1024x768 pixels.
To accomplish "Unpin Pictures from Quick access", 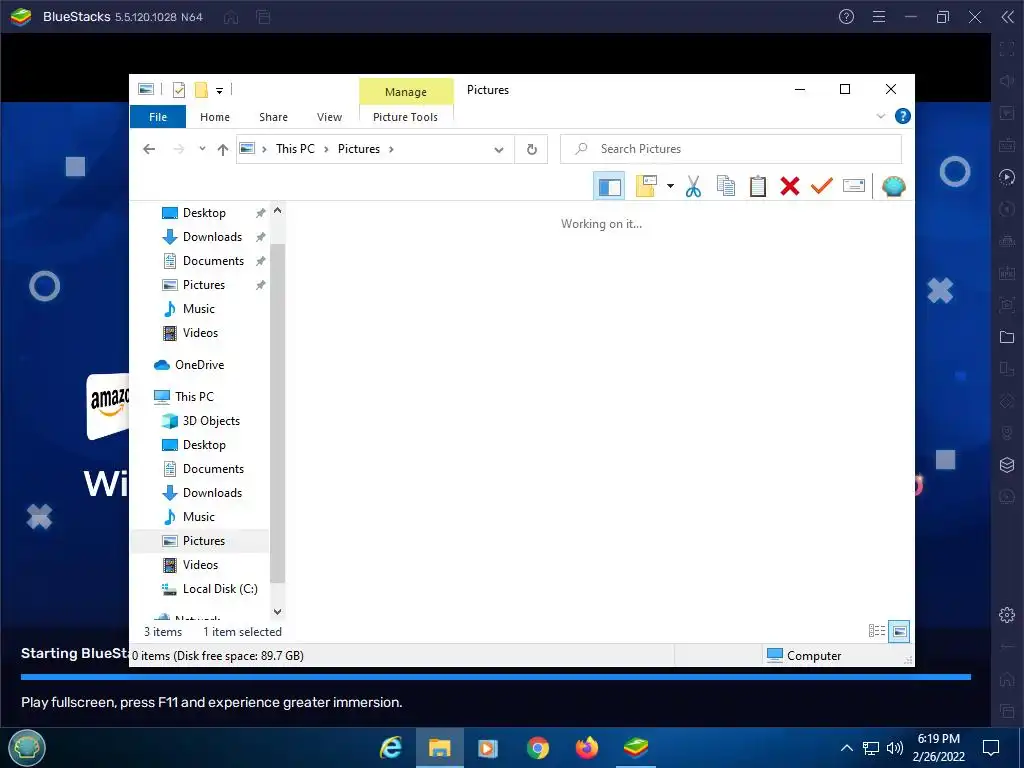I will click(261, 285).
